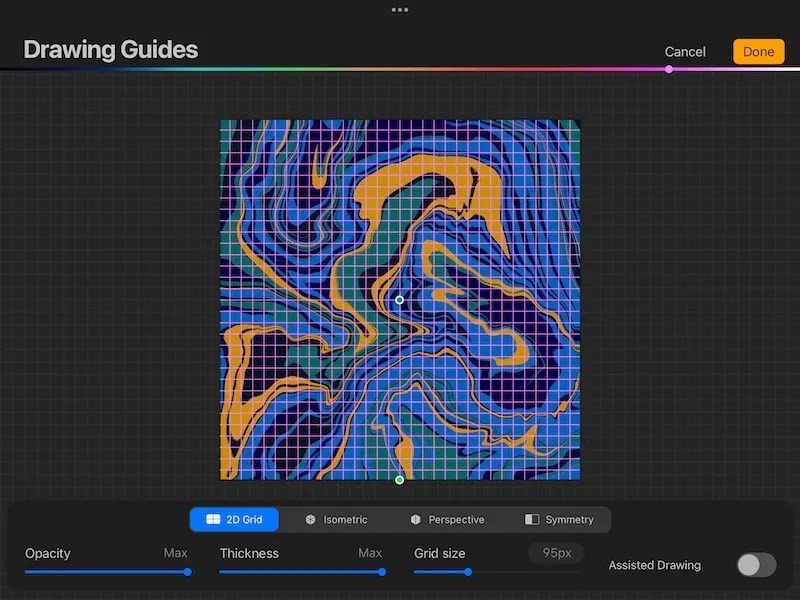Enable Assisted Drawing
This screenshot has width=800, height=600.
pyautogui.click(x=755, y=565)
